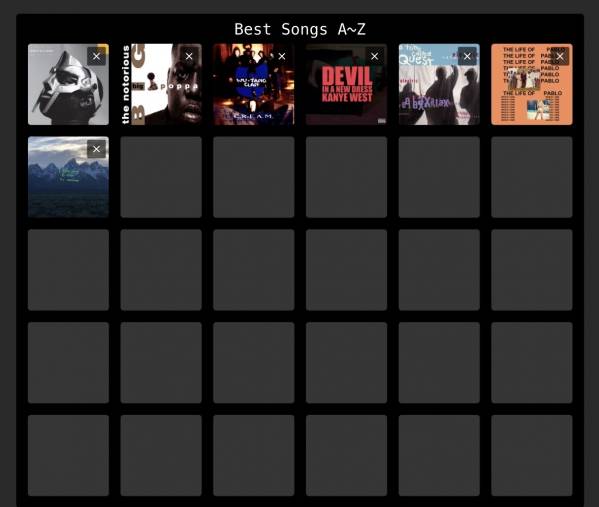Remove the MF DOOM mask album cover
The width and height of the screenshot is (599, 507).
pos(96,57)
